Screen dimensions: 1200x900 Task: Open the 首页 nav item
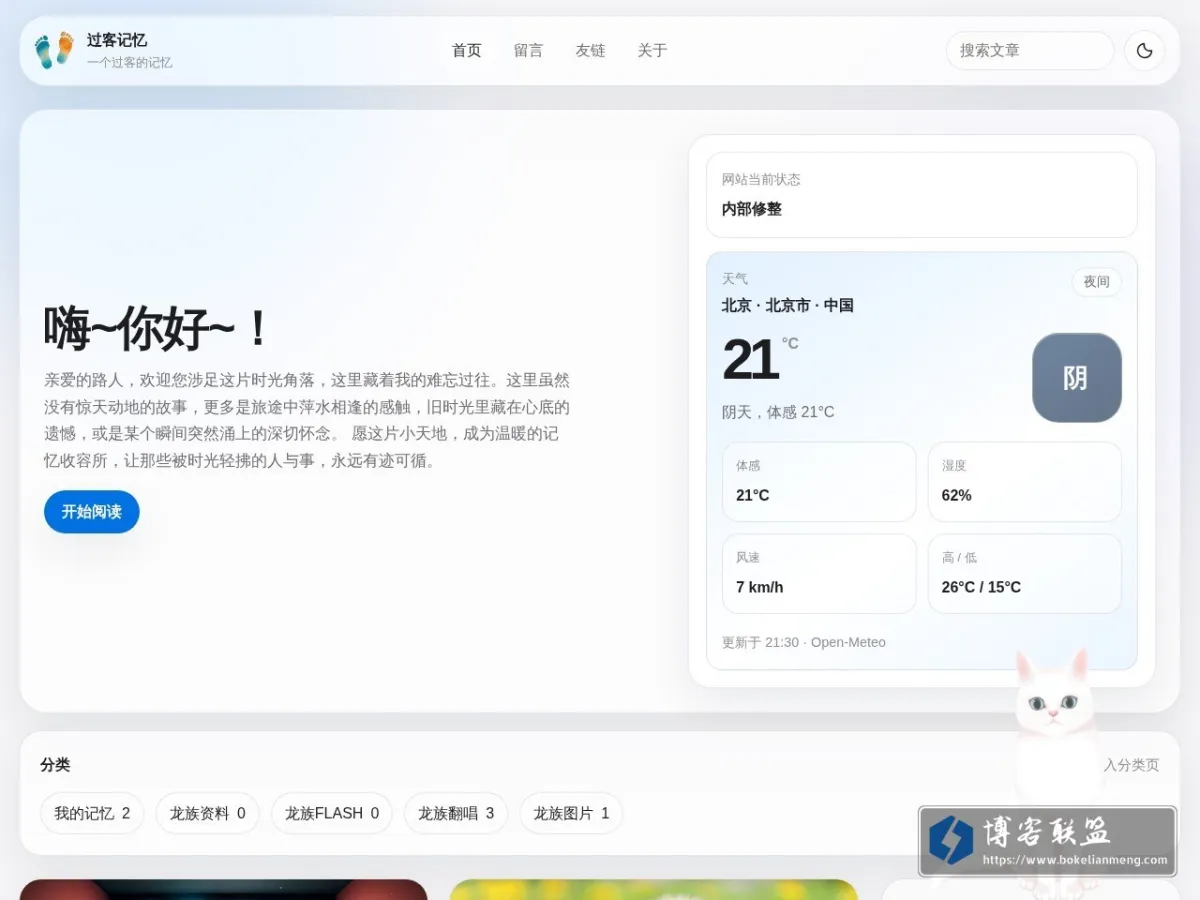click(x=467, y=51)
